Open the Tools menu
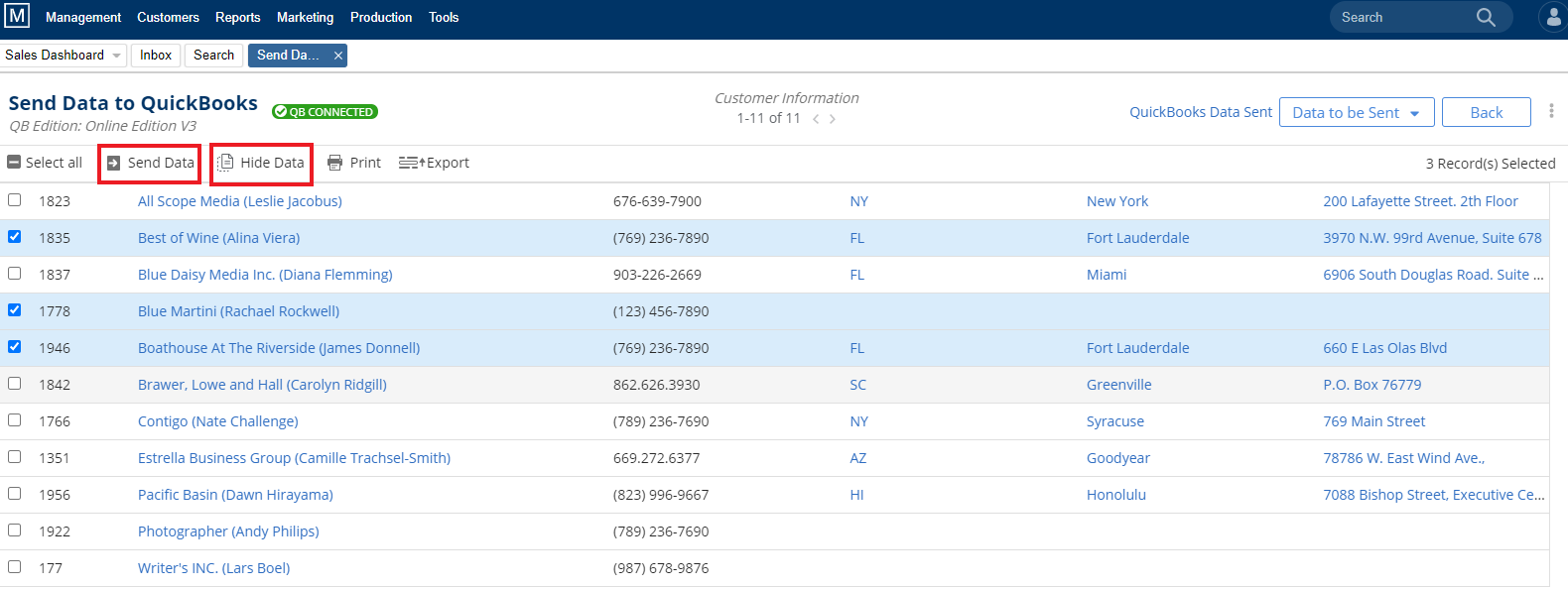The width and height of the screenshot is (1568, 589). 444,17
